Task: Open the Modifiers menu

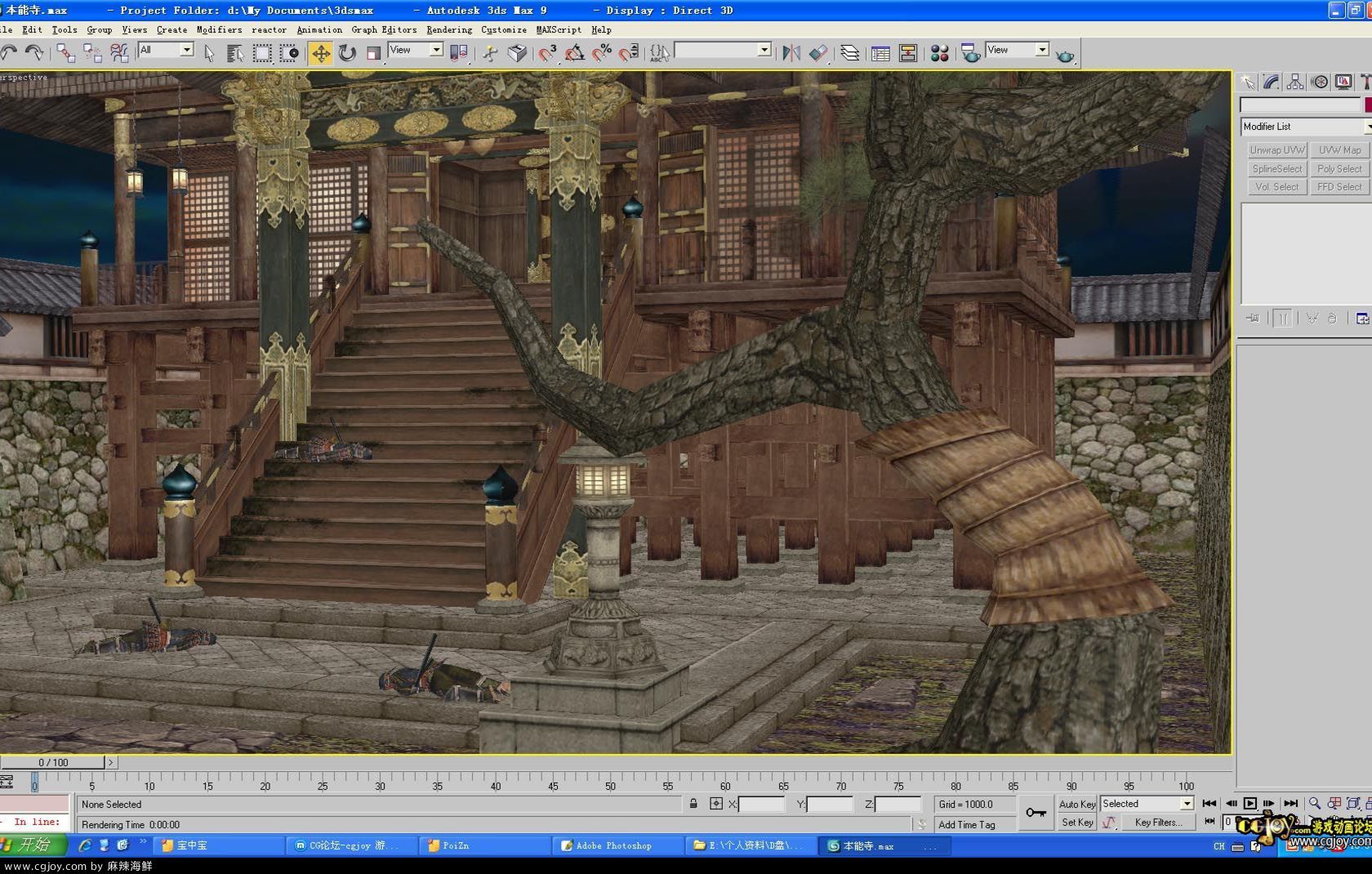Action: [x=219, y=29]
